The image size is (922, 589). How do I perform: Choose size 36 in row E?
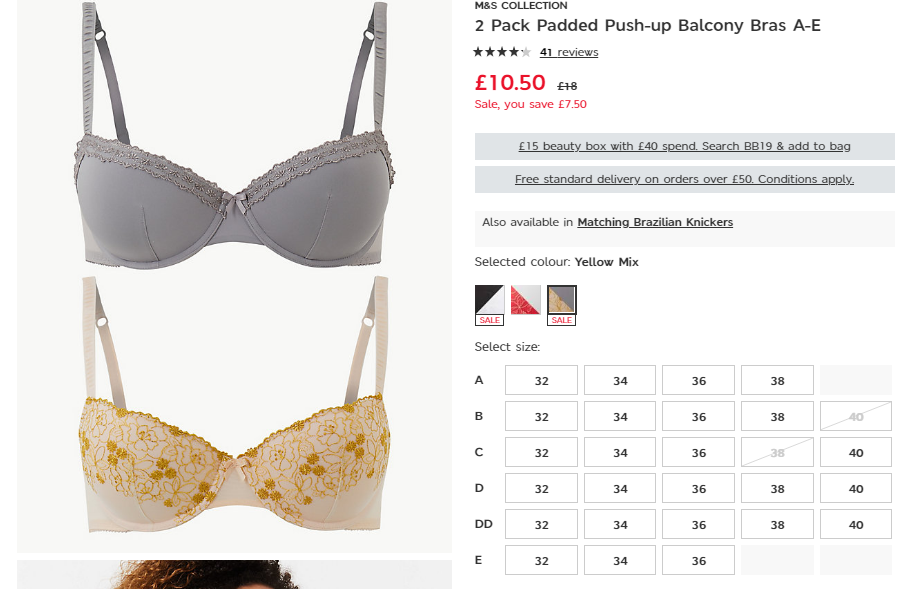click(698, 560)
